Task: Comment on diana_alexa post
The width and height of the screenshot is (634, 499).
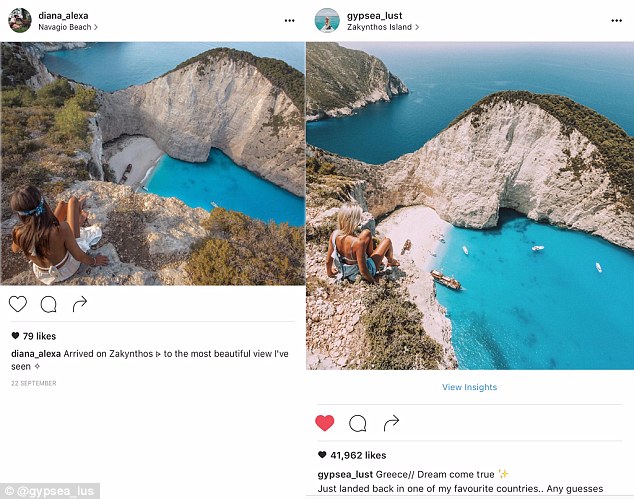Action: click(x=48, y=304)
